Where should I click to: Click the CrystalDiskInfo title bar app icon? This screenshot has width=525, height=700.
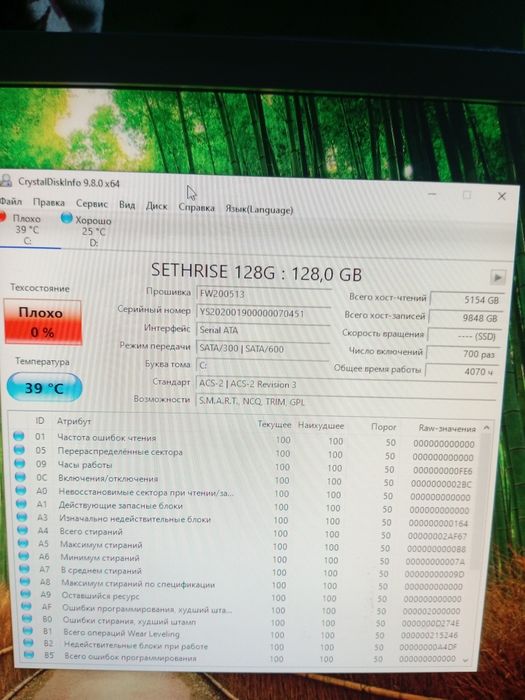(5, 180)
